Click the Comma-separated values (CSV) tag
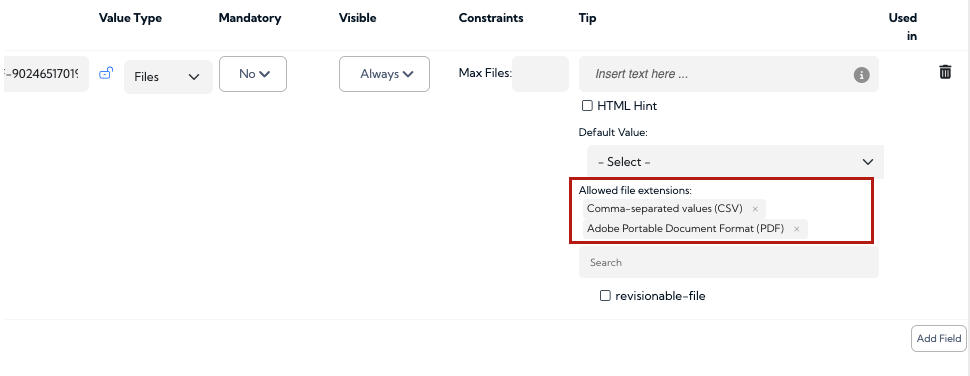Screen dimensions: 970x376 (664, 208)
